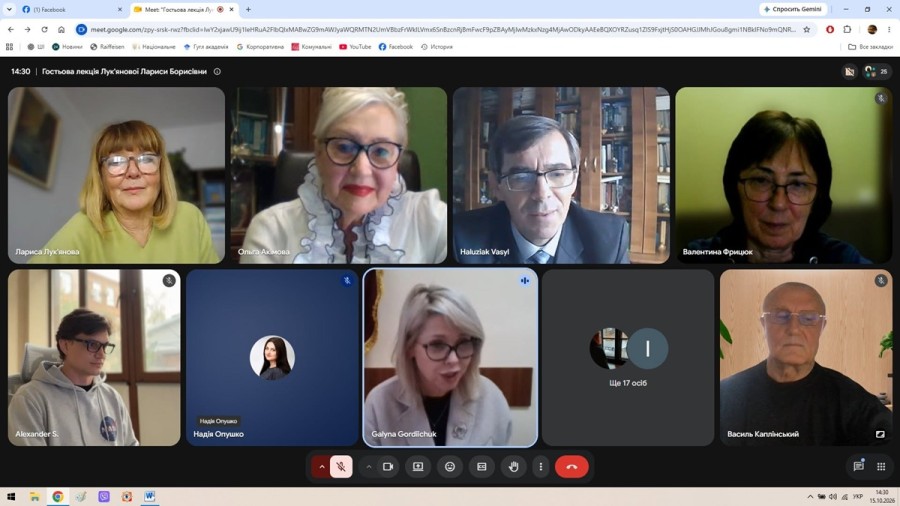The image size is (900, 506).
Task: Open the Гугл академія bookmark
Action: click(x=206, y=47)
